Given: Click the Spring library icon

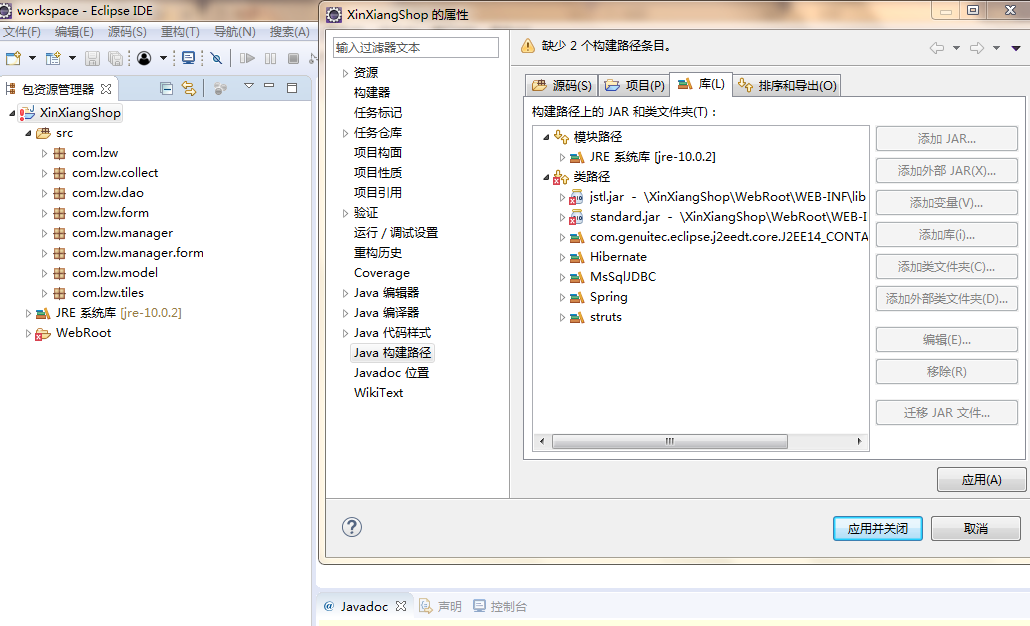Looking at the screenshot, I should [577, 297].
